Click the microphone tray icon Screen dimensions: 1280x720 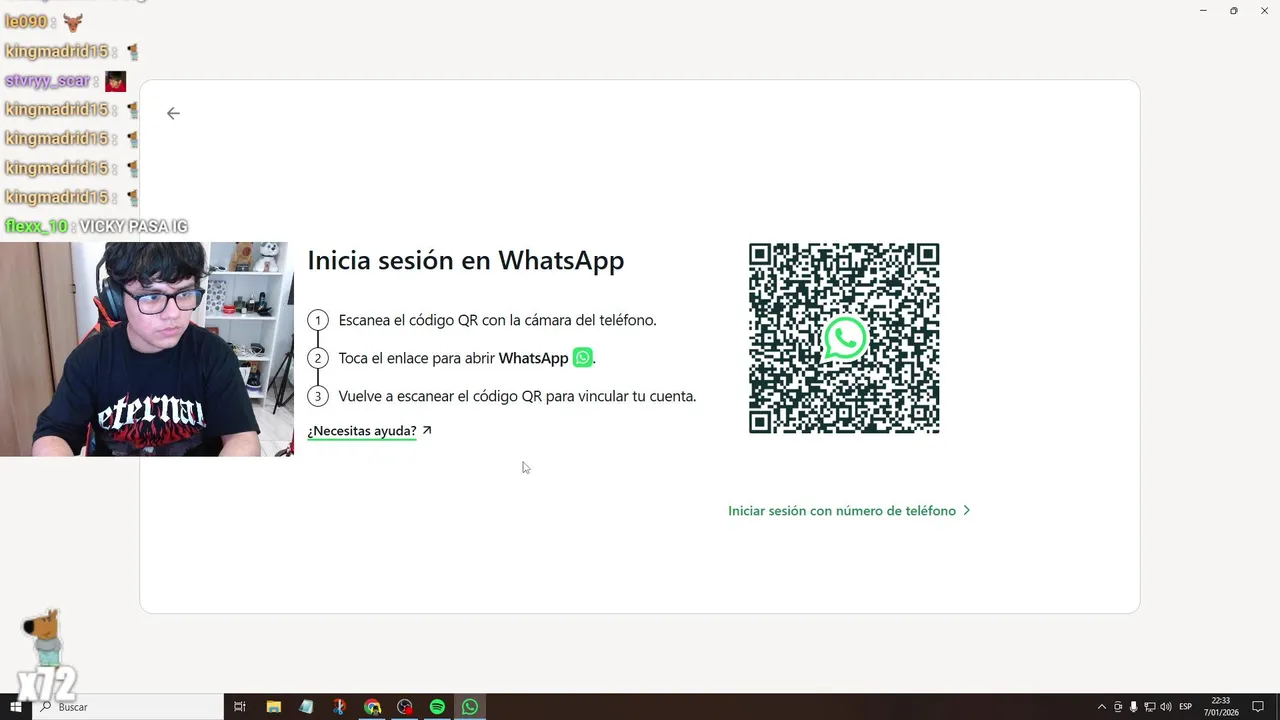tap(1134, 707)
